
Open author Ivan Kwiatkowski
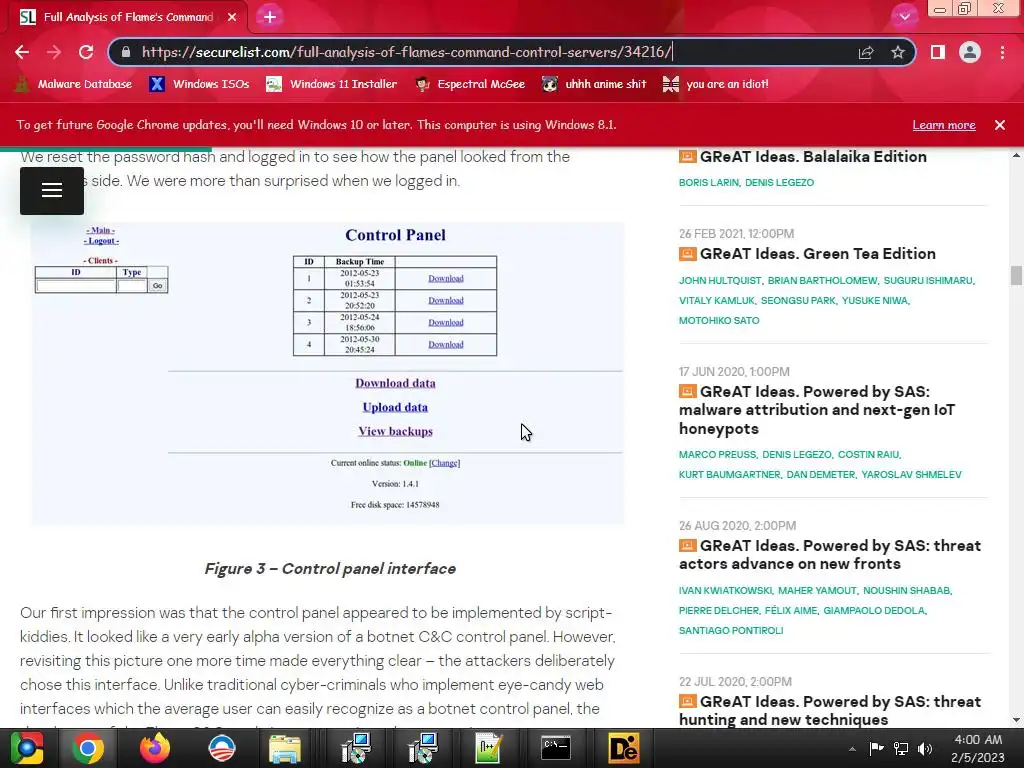pos(726,590)
